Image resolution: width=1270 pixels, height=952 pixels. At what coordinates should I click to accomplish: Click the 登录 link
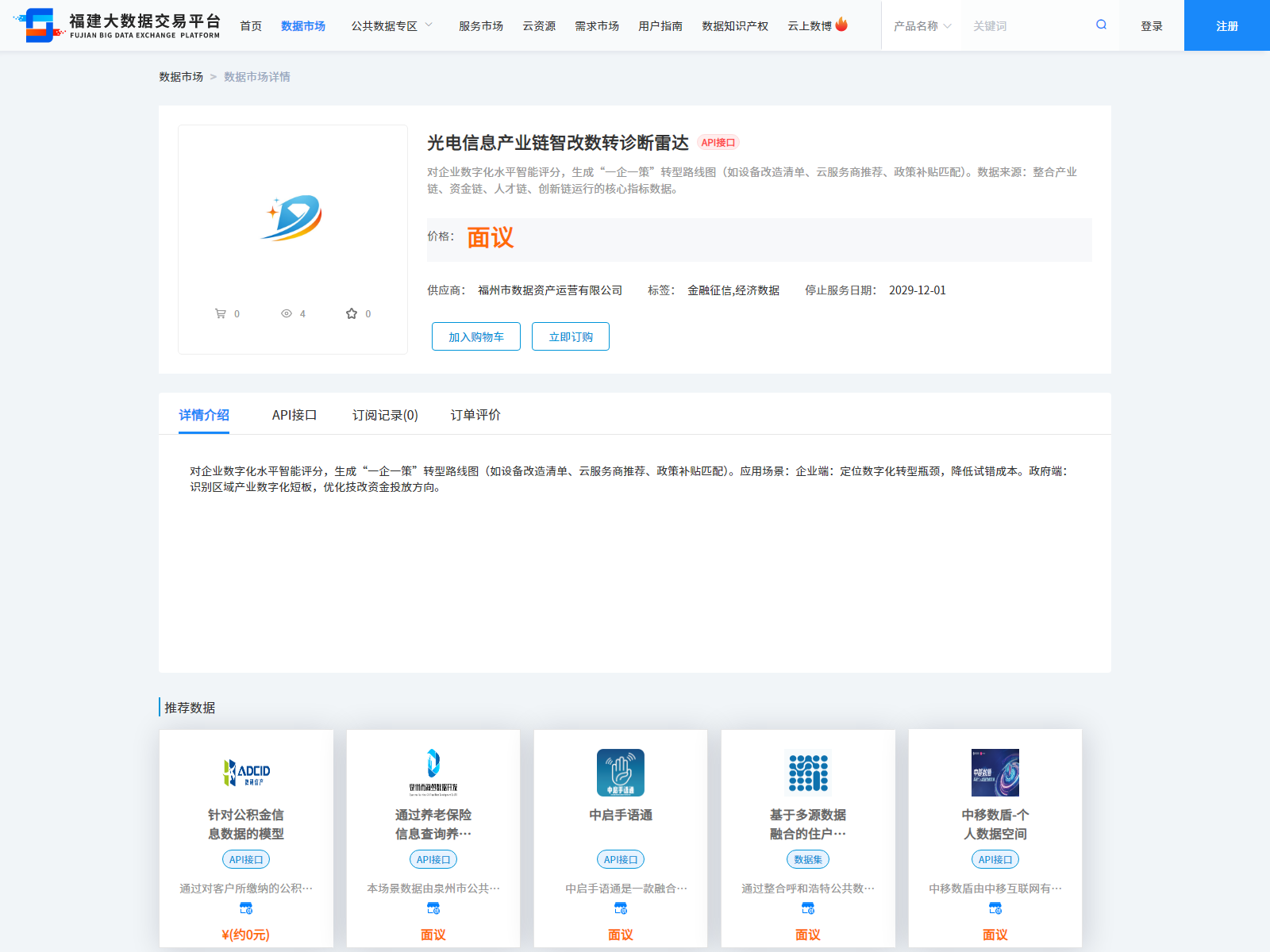pos(1152,25)
